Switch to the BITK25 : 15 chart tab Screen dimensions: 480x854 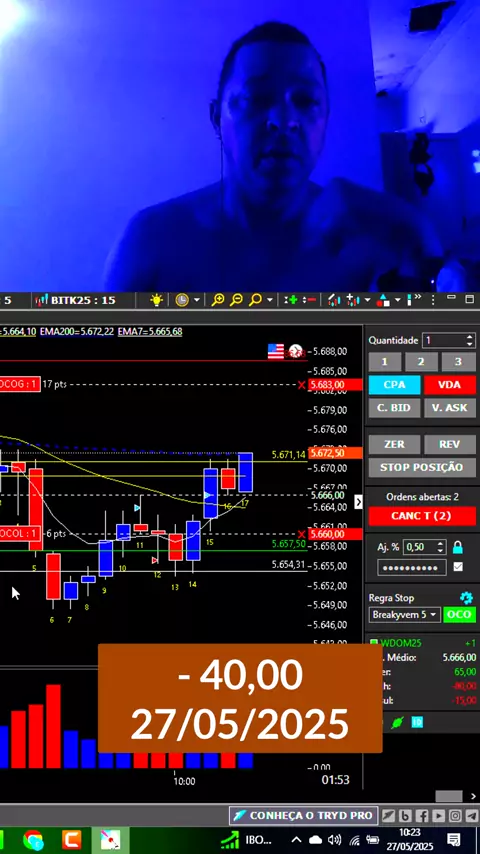pos(75,300)
